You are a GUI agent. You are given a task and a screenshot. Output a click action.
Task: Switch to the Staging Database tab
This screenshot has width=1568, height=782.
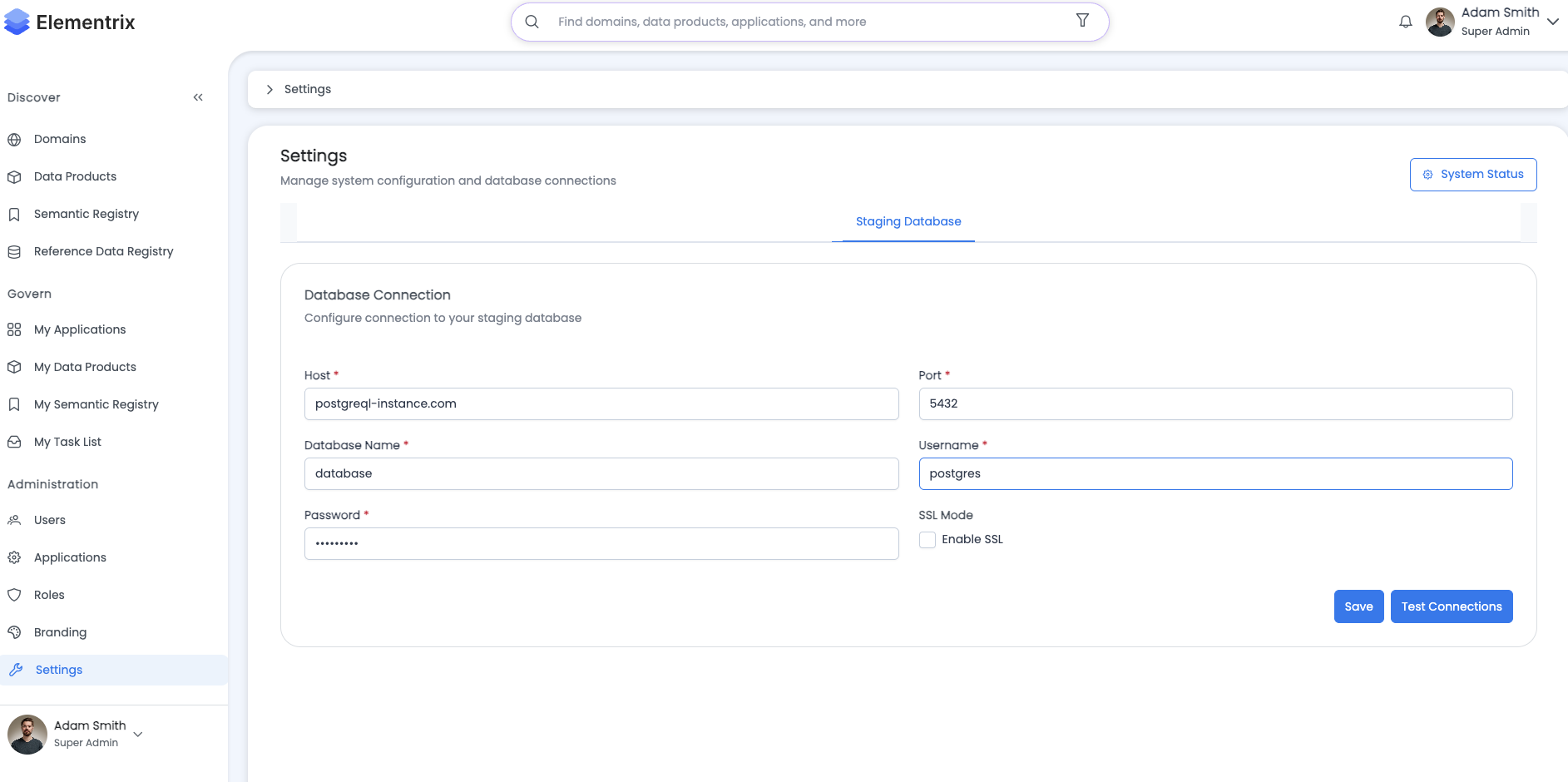(x=908, y=222)
